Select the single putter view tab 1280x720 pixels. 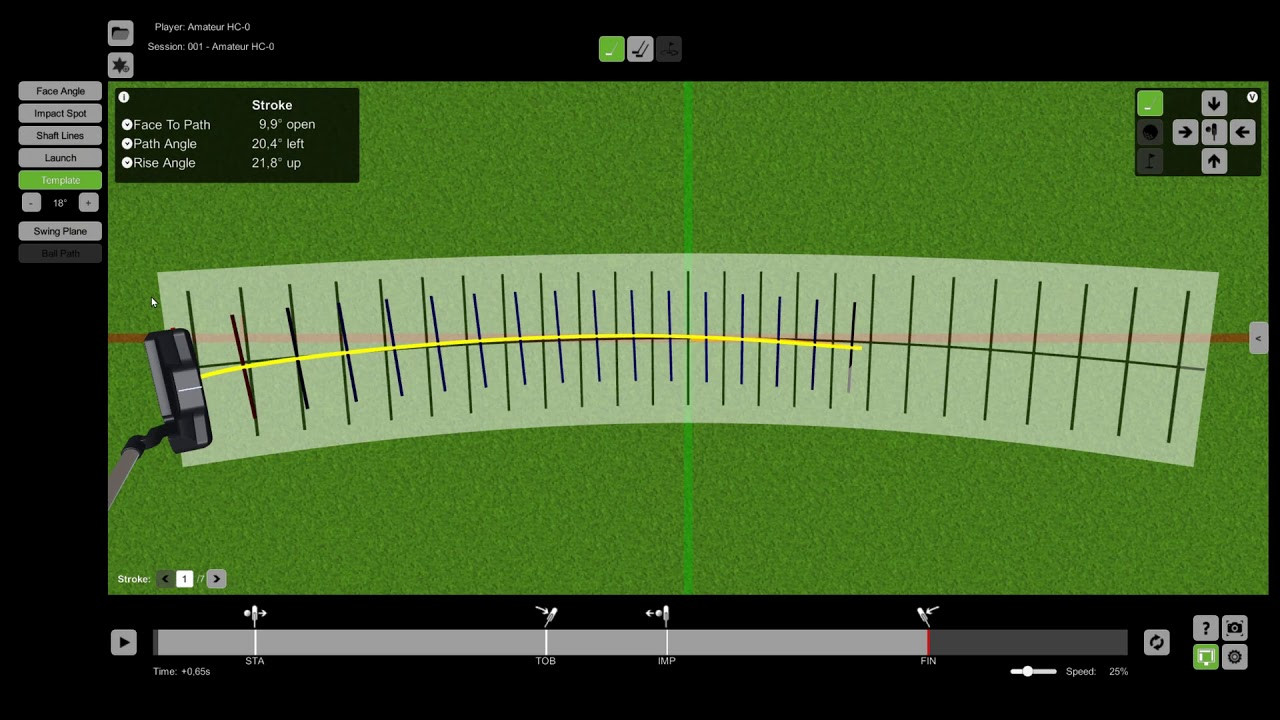tap(611, 49)
